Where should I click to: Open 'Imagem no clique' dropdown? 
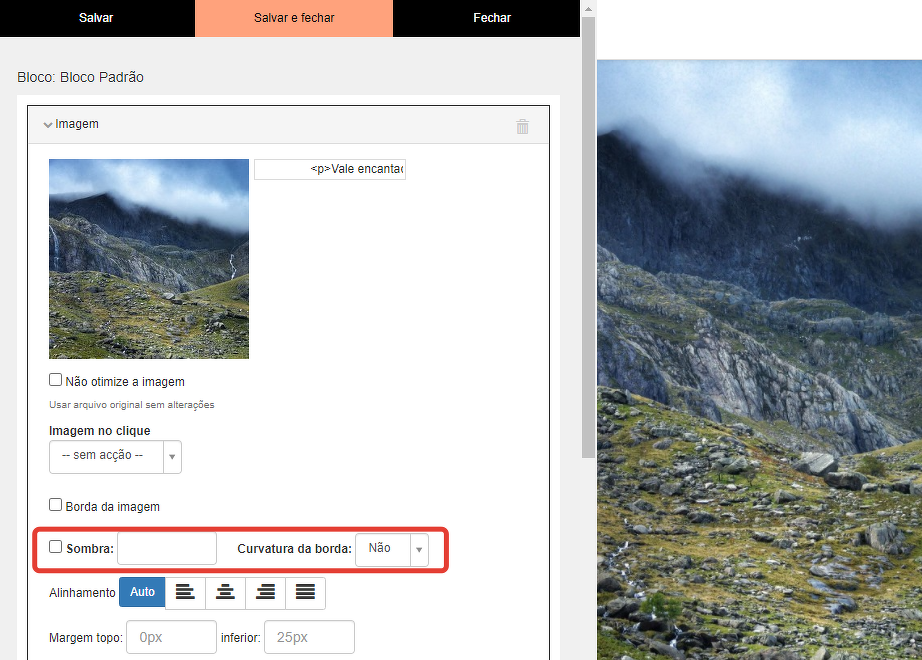115,456
